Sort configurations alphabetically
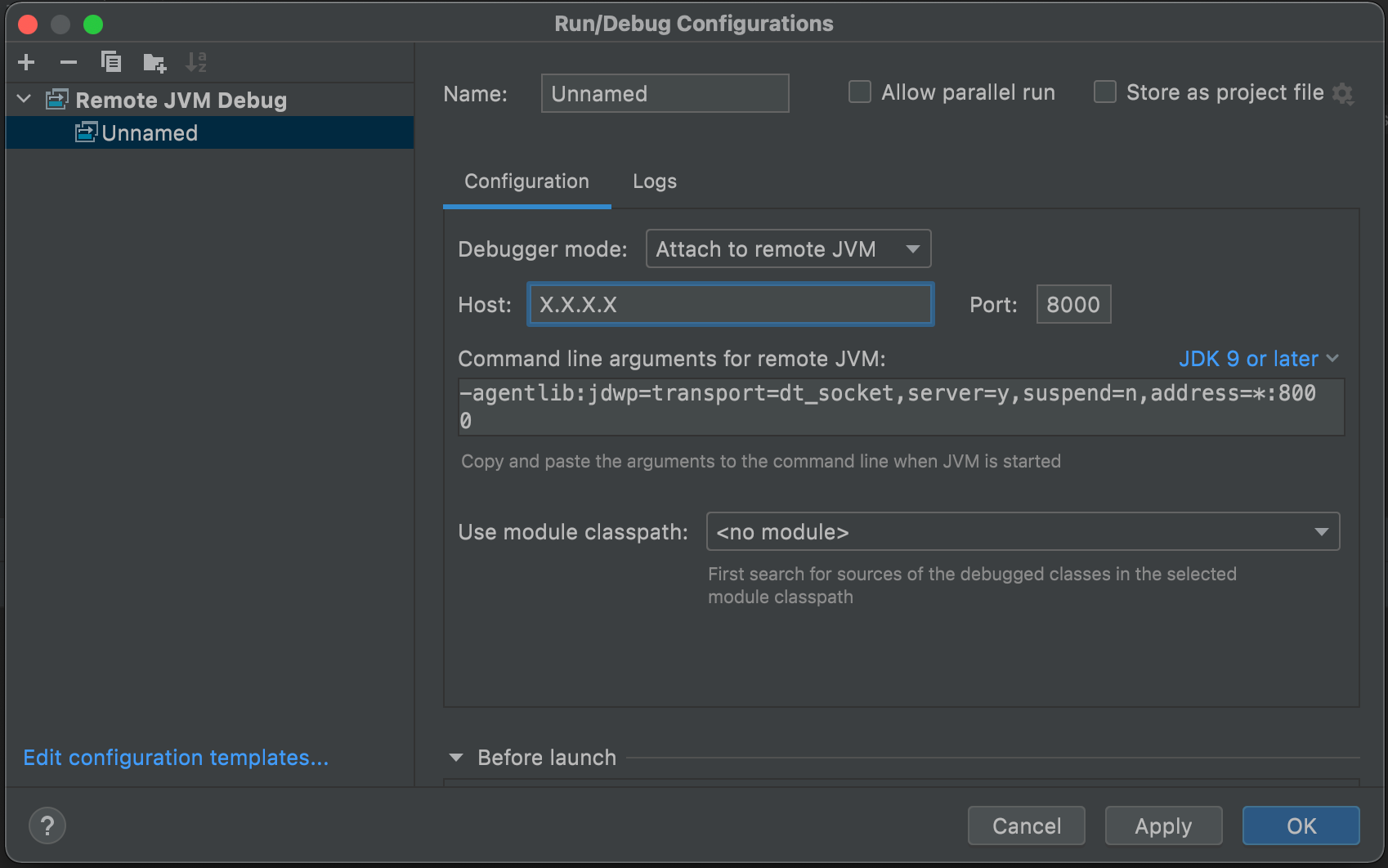This screenshot has height=868, width=1388. [196, 62]
